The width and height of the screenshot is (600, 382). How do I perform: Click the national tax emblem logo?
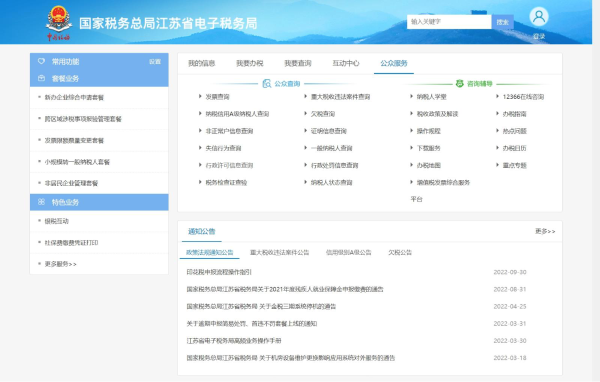(59, 23)
